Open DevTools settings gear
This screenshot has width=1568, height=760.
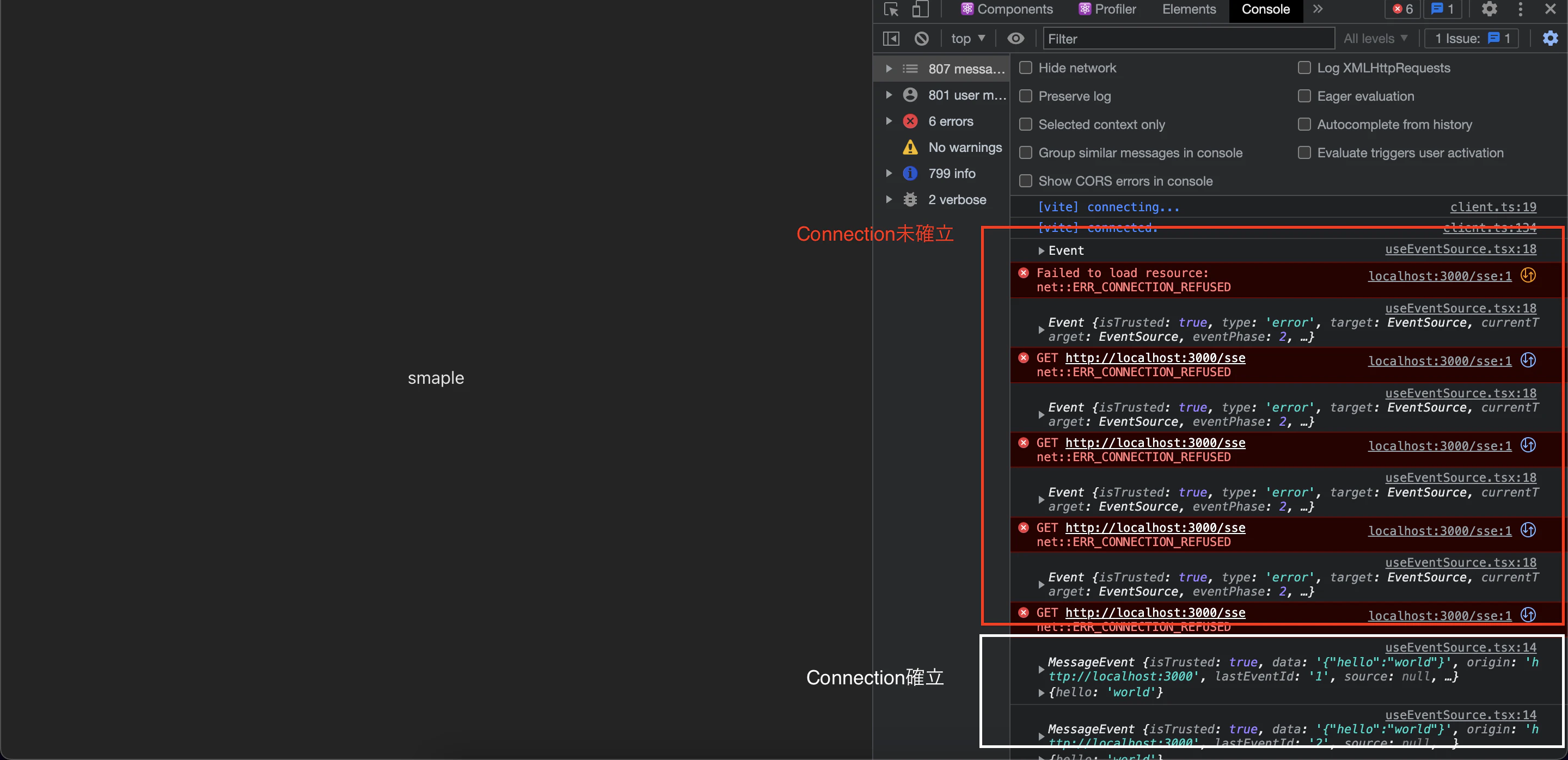pyautogui.click(x=1489, y=9)
